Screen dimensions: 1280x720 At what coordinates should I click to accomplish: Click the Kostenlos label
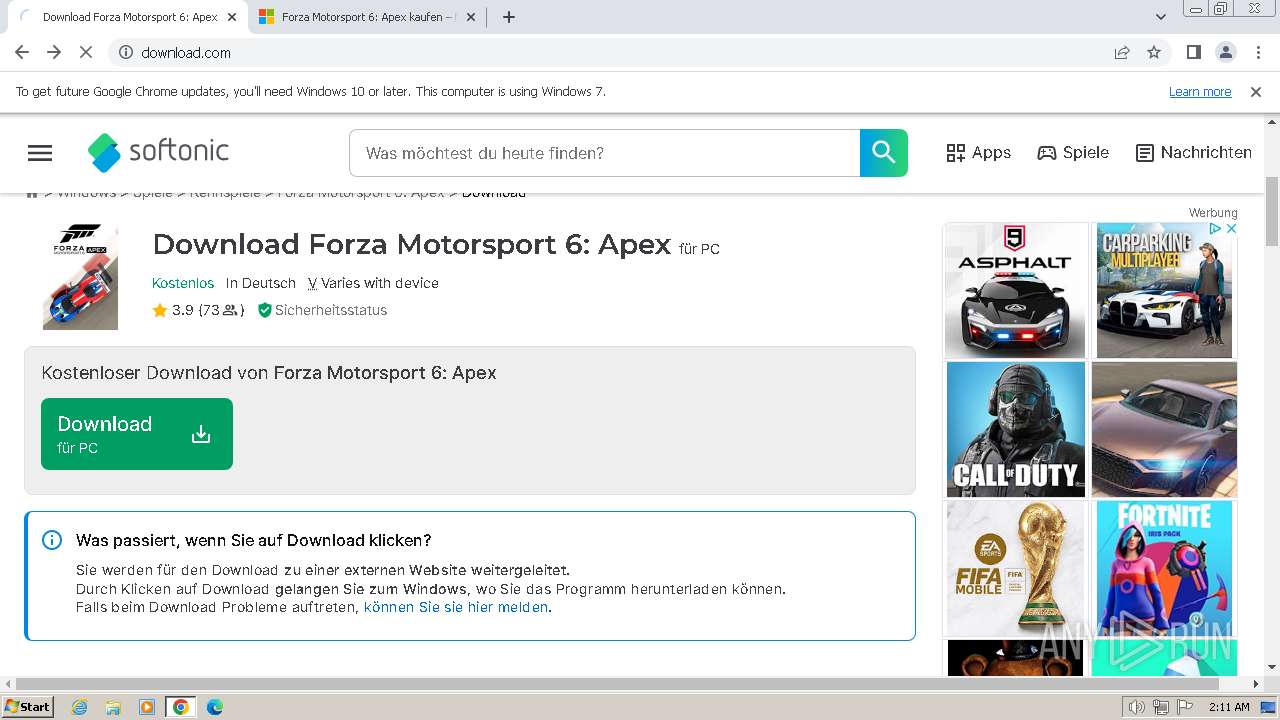tap(183, 283)
